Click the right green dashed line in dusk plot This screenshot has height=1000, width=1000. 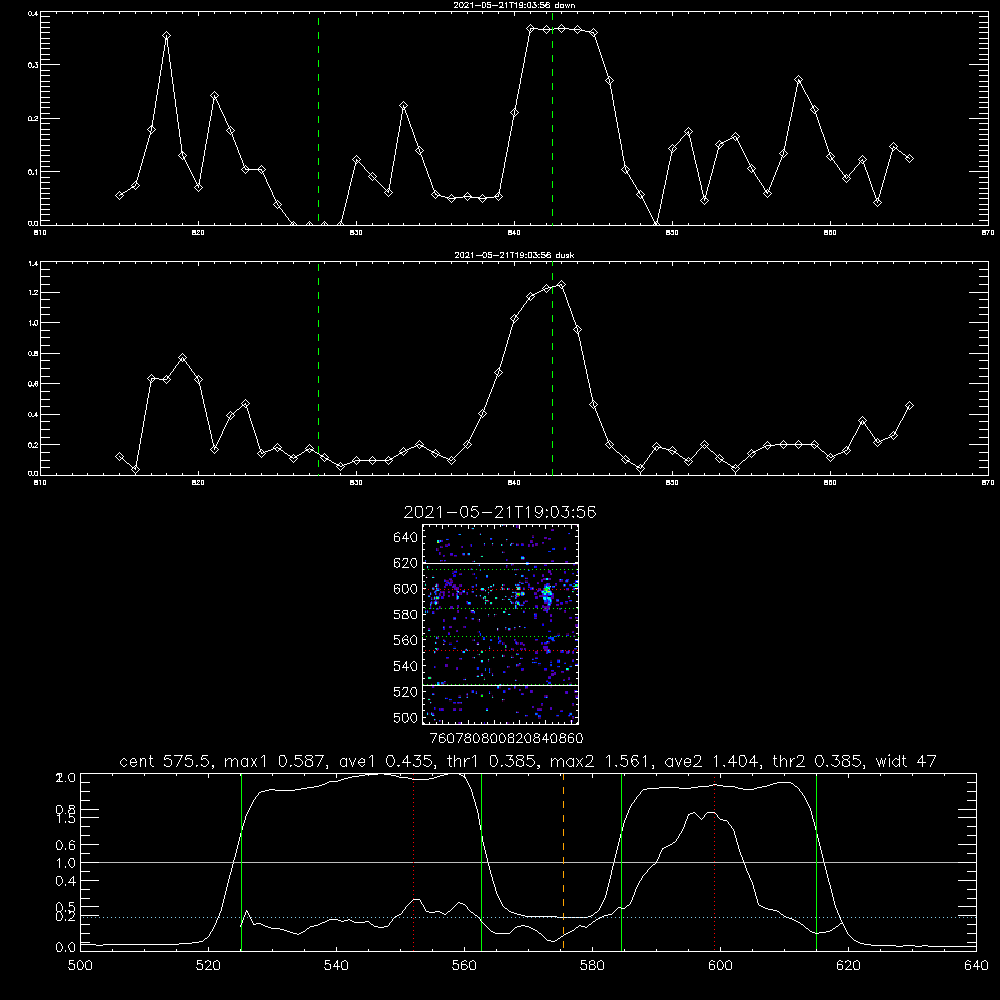552,370
